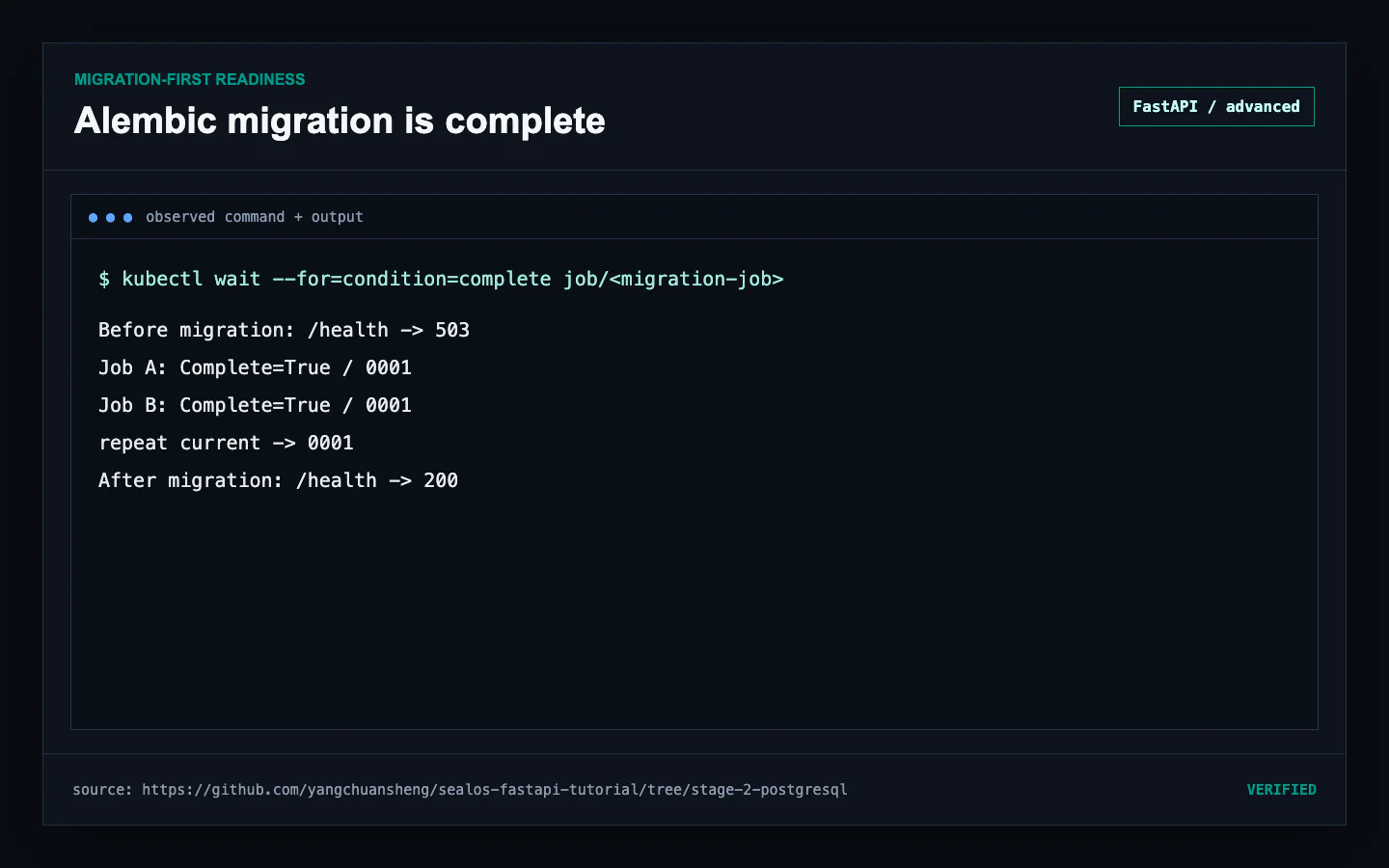Image resolution: width=1389 pixels, height=868 pixels.
Task: Click the "observed command + output" terminal title
Action: 255,217
